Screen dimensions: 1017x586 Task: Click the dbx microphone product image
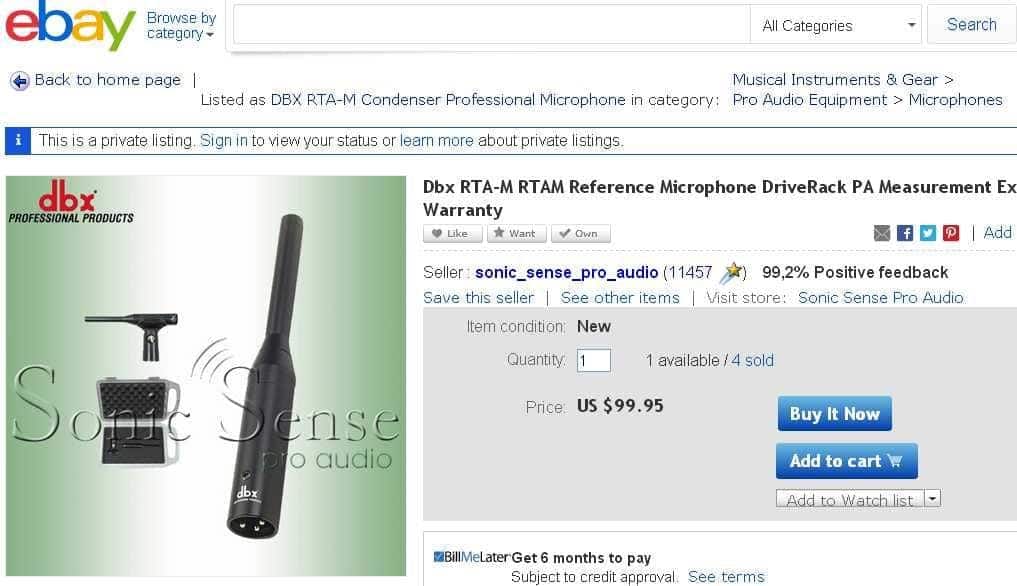point(206,376)
